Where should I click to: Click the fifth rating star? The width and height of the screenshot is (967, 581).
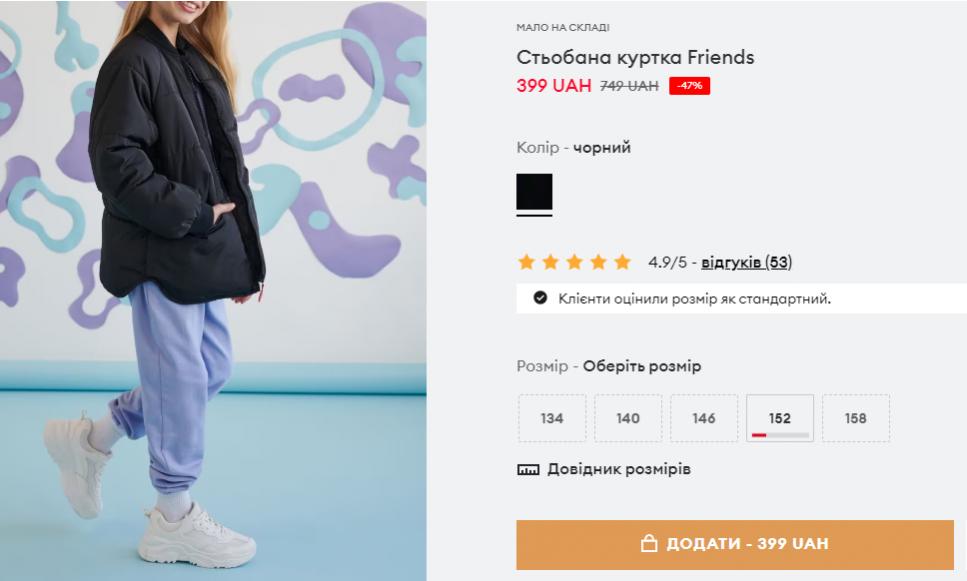coord(623,262)
